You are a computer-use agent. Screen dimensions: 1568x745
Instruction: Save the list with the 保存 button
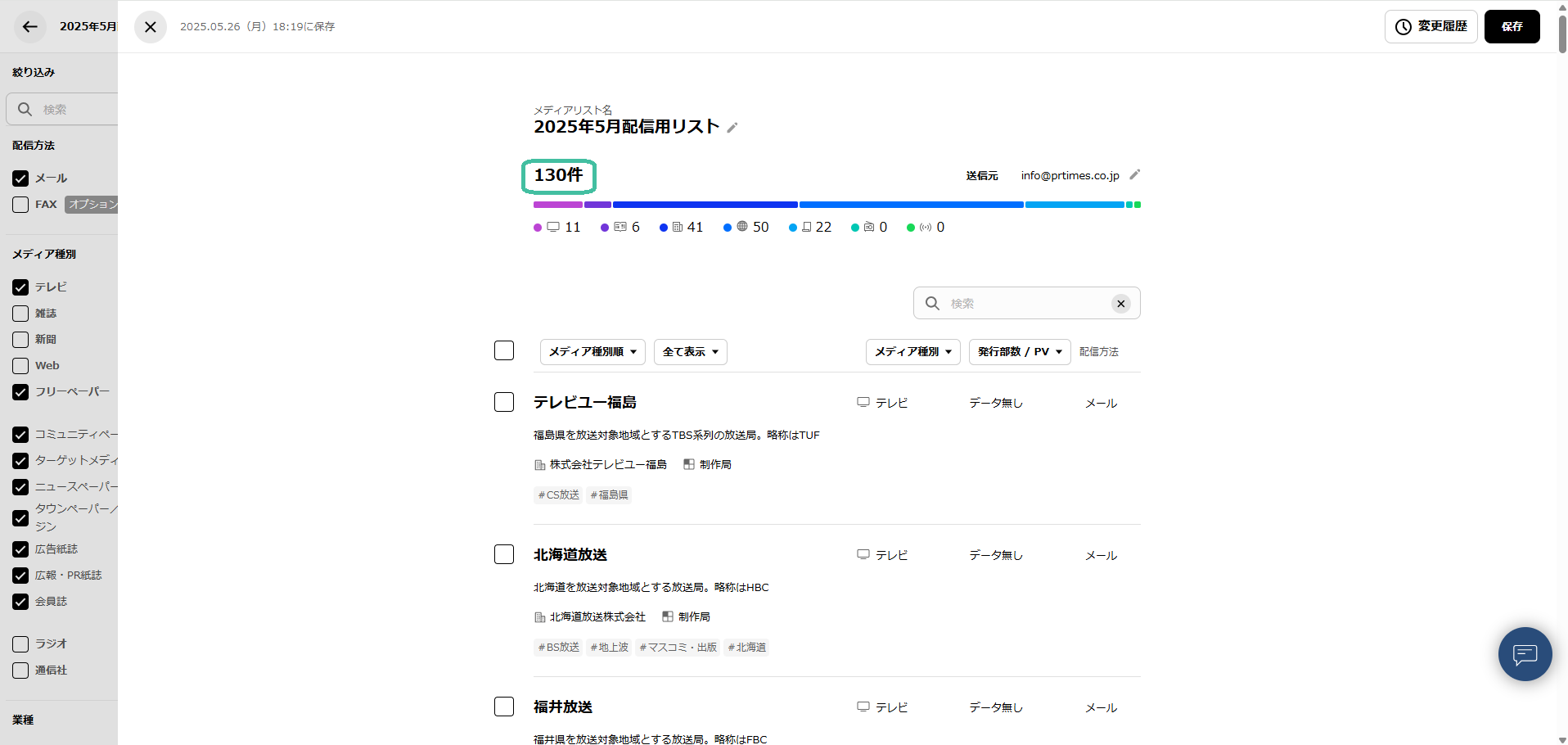[1512, 26]
